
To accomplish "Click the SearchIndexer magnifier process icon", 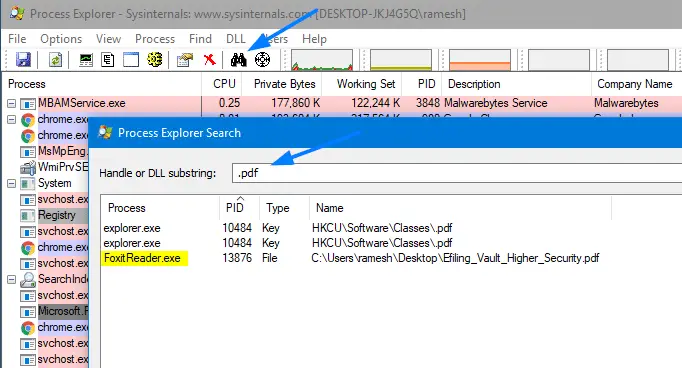I will (x=28, y=280).
